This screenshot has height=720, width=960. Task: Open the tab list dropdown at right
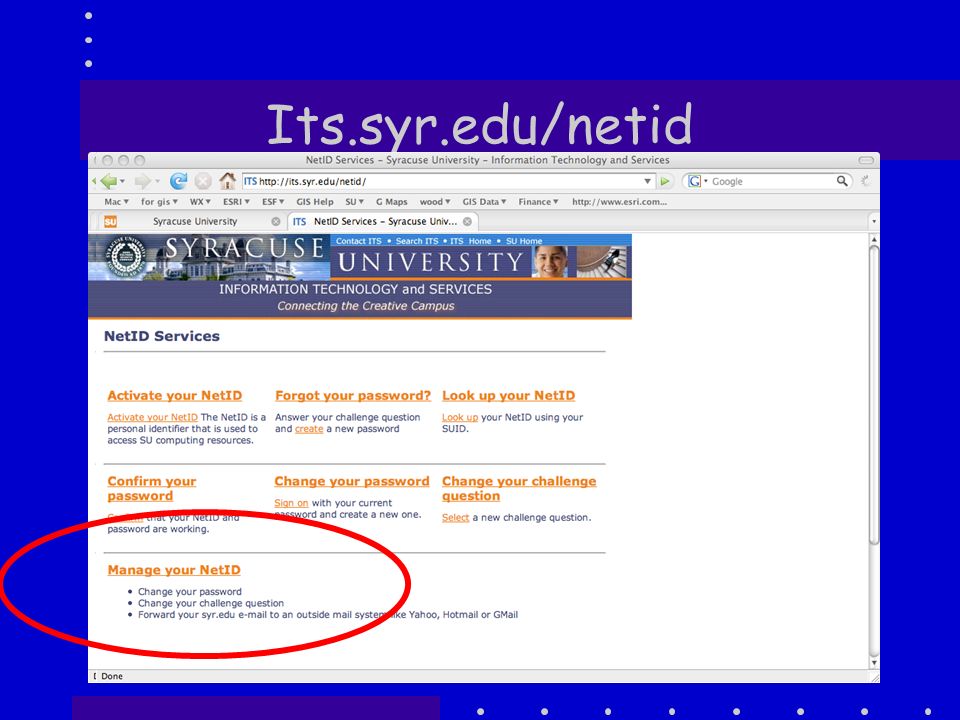(x=874, y=222)
